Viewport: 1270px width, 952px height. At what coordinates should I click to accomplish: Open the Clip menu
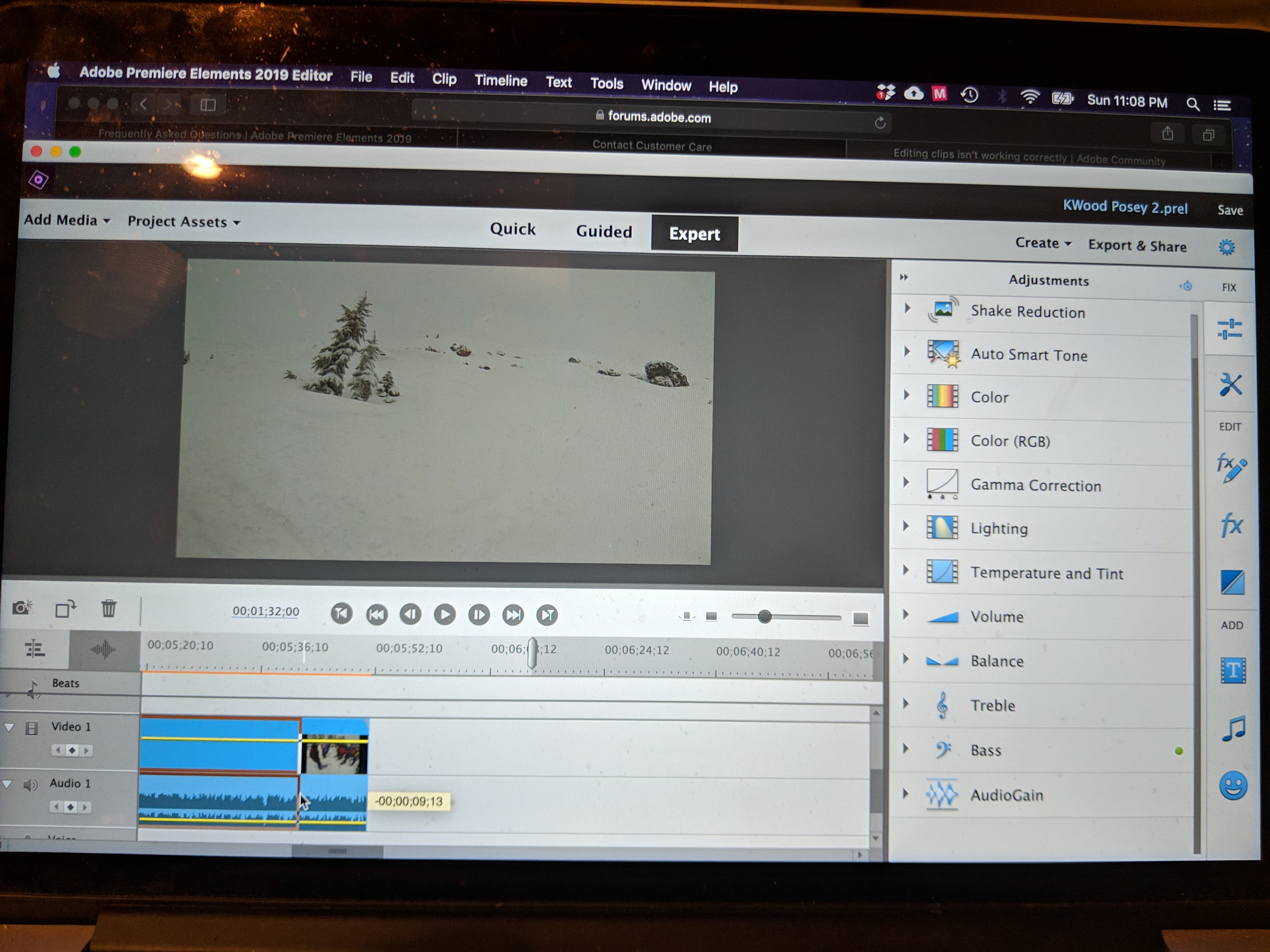pyautogui.click(x=444, y=79)
